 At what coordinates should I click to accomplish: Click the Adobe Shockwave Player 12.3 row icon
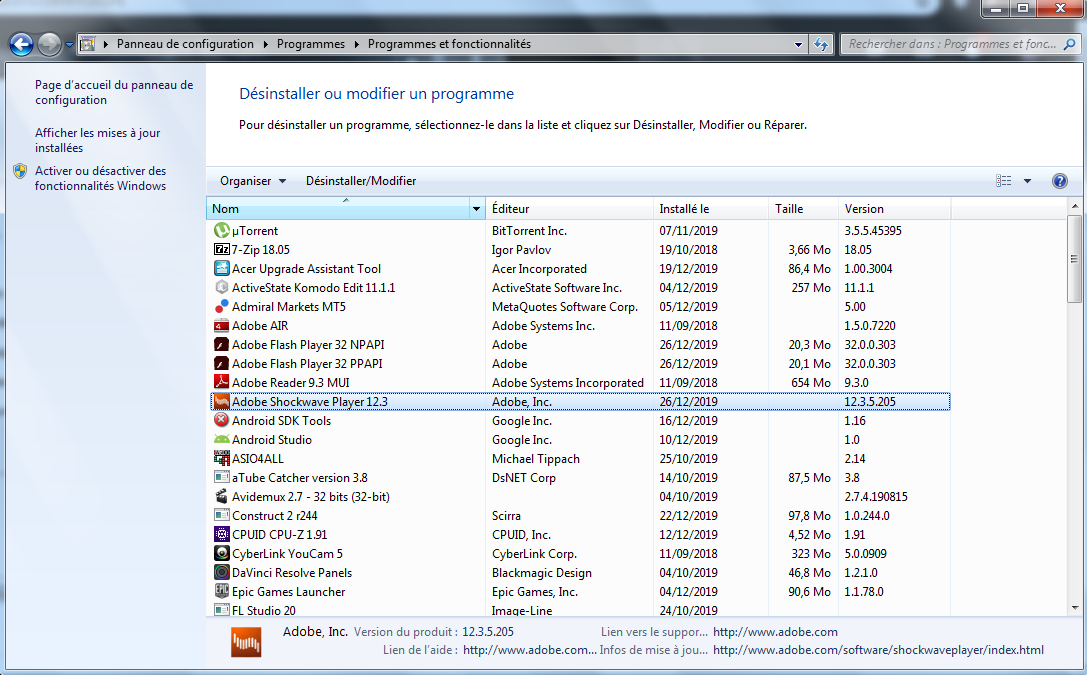pyautogui.click(x=221, y=401)
